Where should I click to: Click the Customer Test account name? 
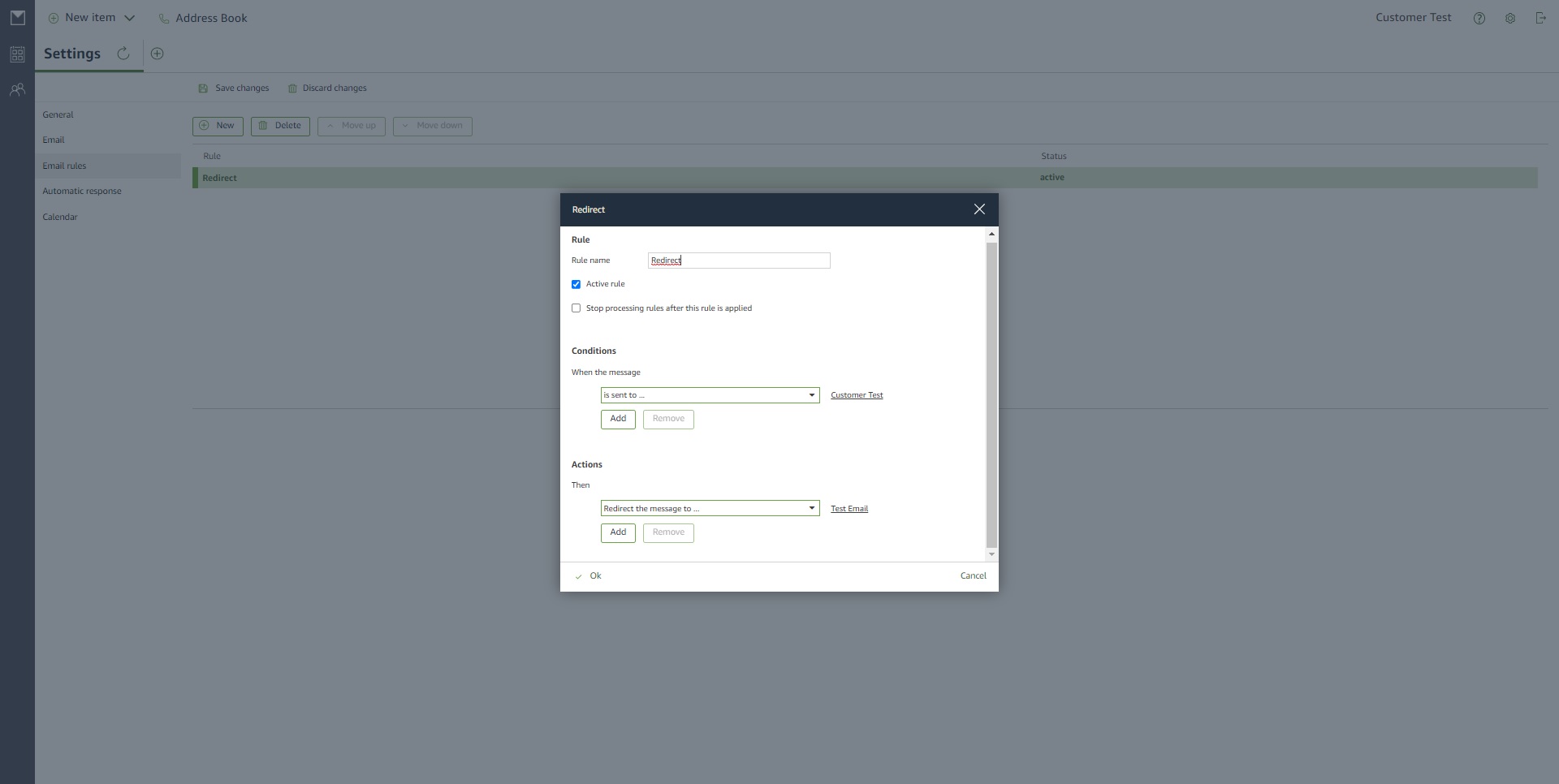point(1413,18)
